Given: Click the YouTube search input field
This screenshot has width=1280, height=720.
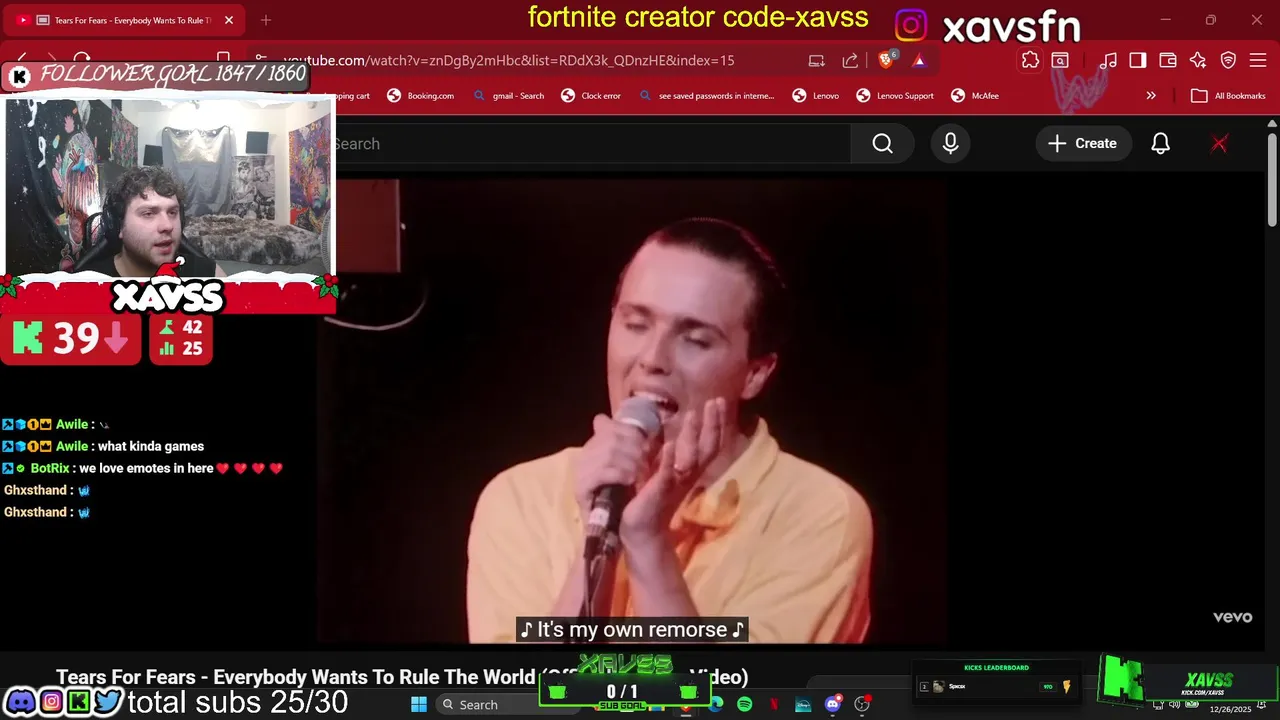Looking at the screenshot, I should click(x=592, y=143).
